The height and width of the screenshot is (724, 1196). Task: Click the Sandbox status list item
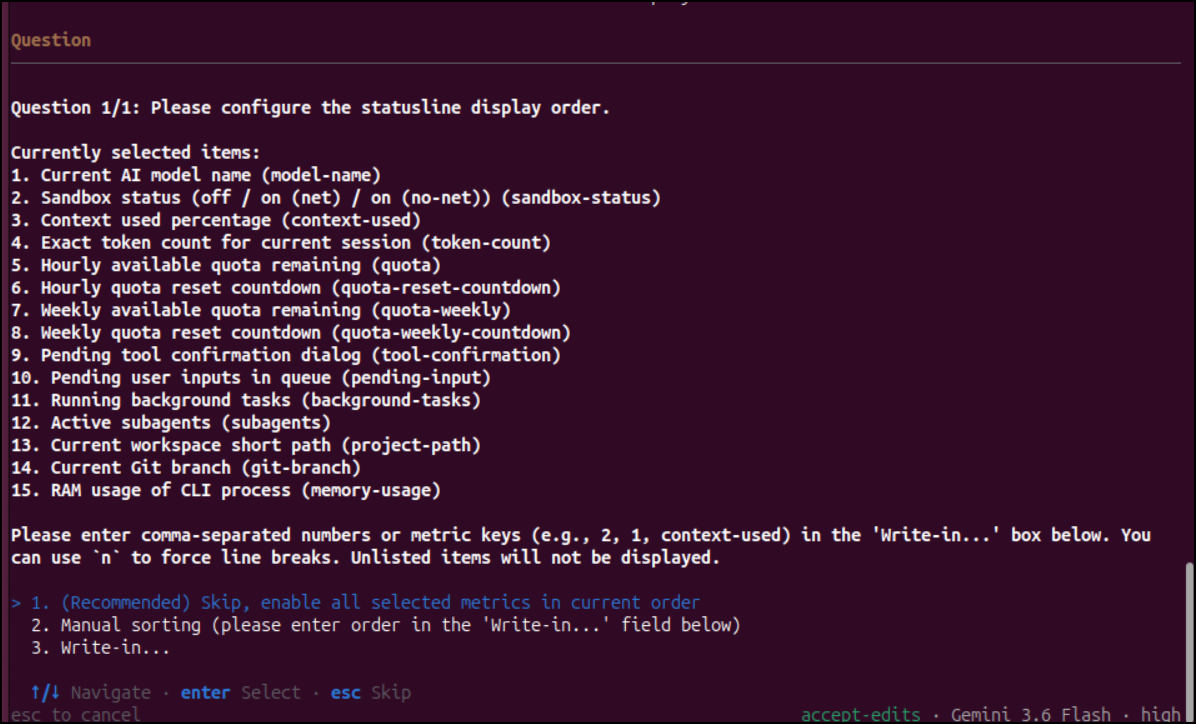(x=336, y=198)
